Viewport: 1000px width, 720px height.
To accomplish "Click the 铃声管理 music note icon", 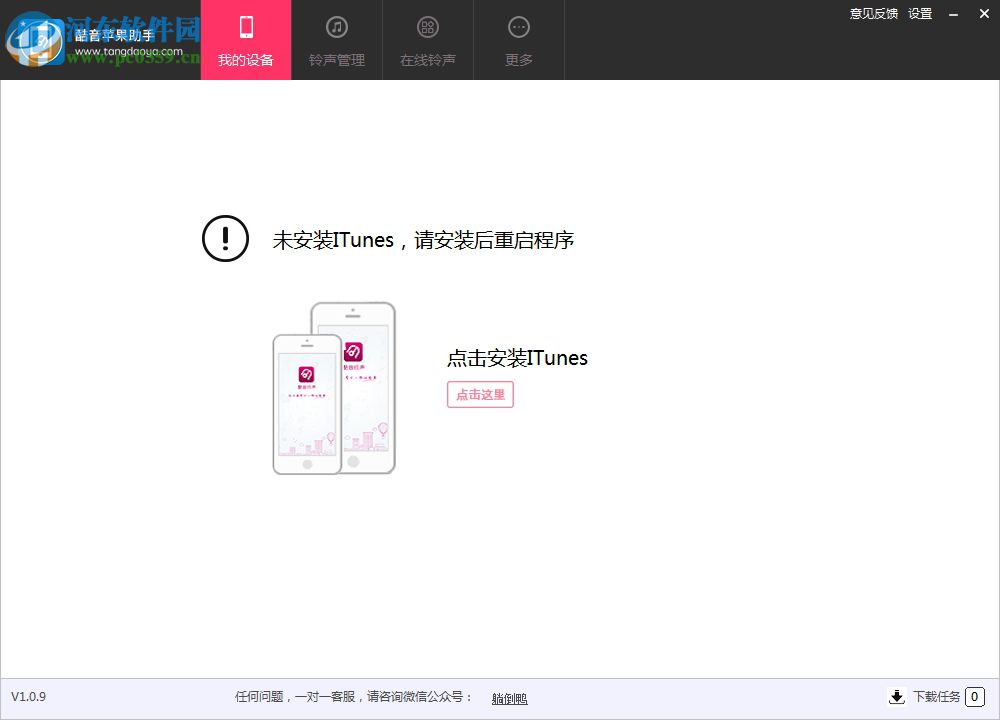I will click(336, 25).
